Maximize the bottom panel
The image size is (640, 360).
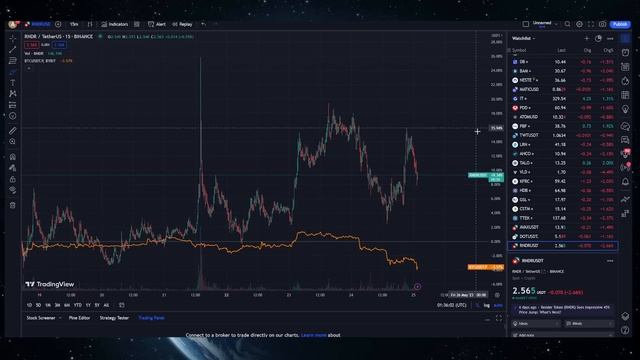(x=499, y=318)
